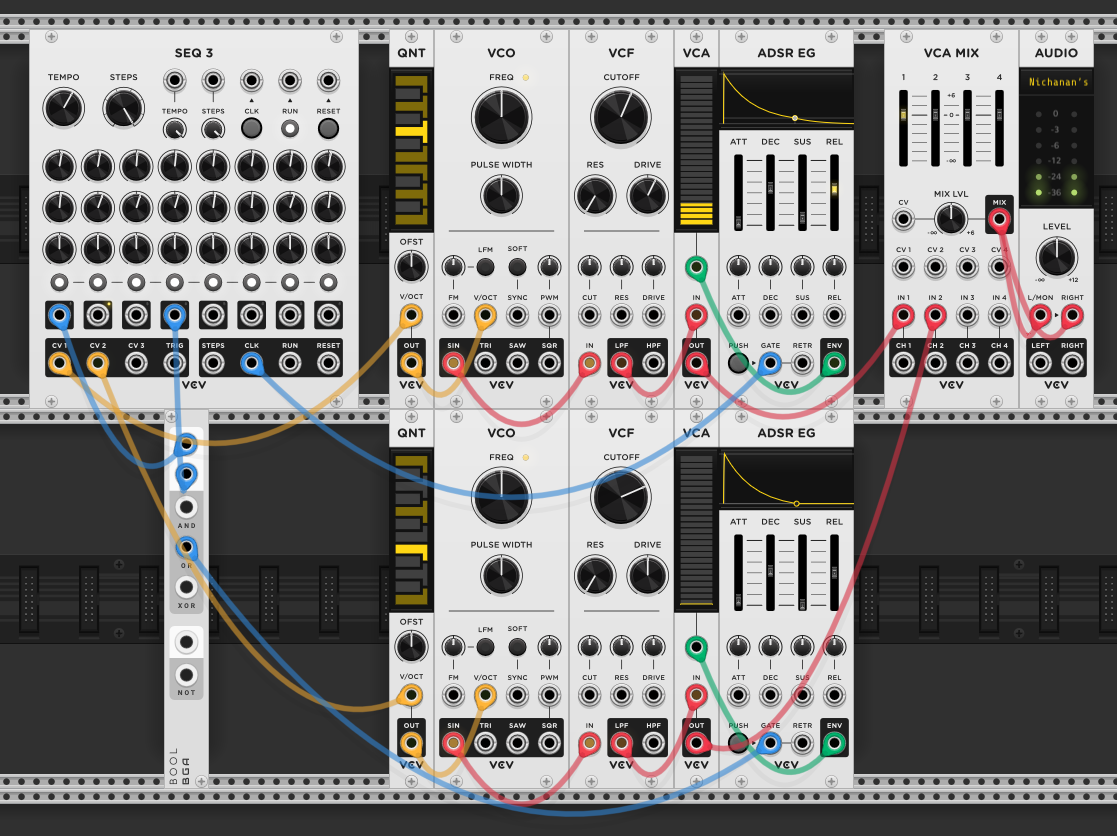Click the SEQ 3 large STEPS knob
1117x836 pixels.
click(123, 108)
